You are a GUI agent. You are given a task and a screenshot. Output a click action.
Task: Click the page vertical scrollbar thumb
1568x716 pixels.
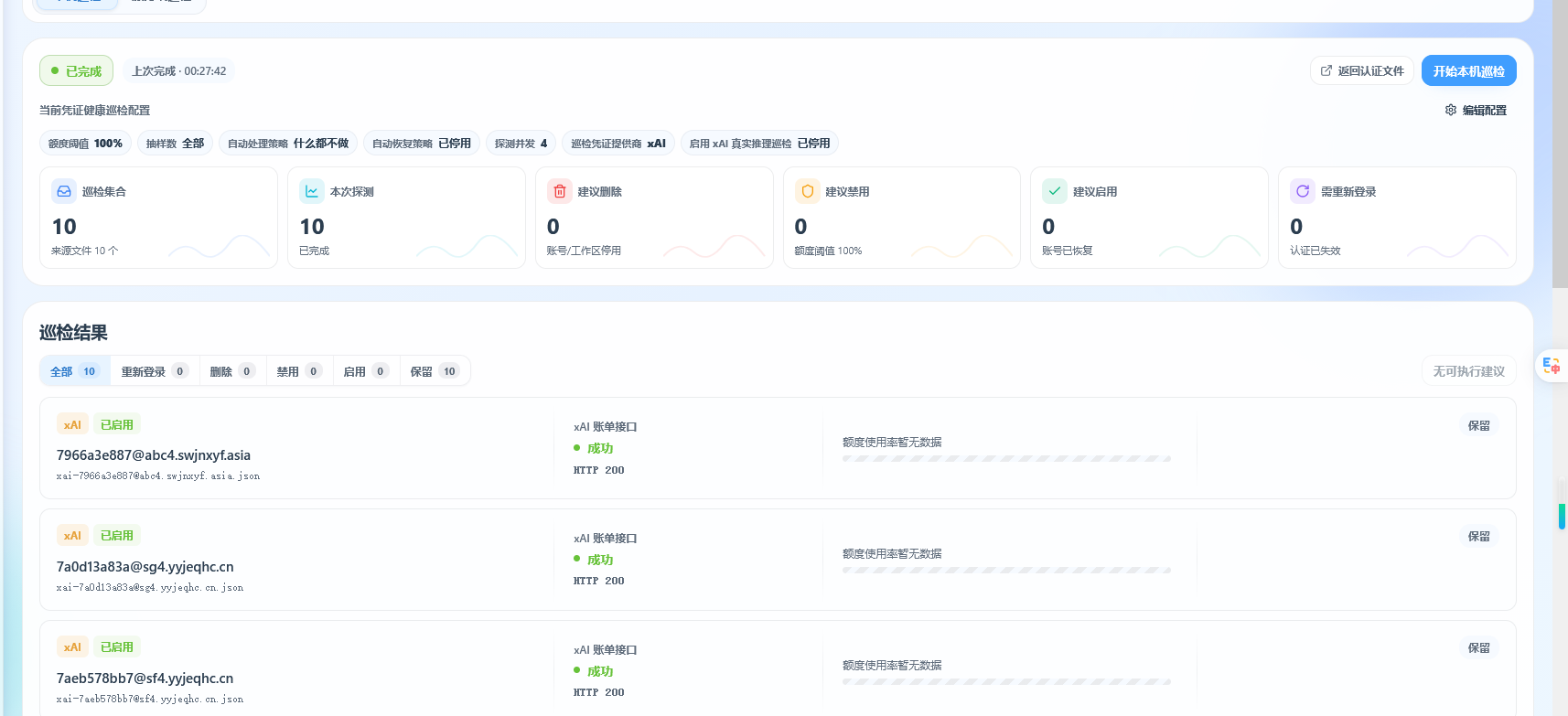coord(1560,144)
